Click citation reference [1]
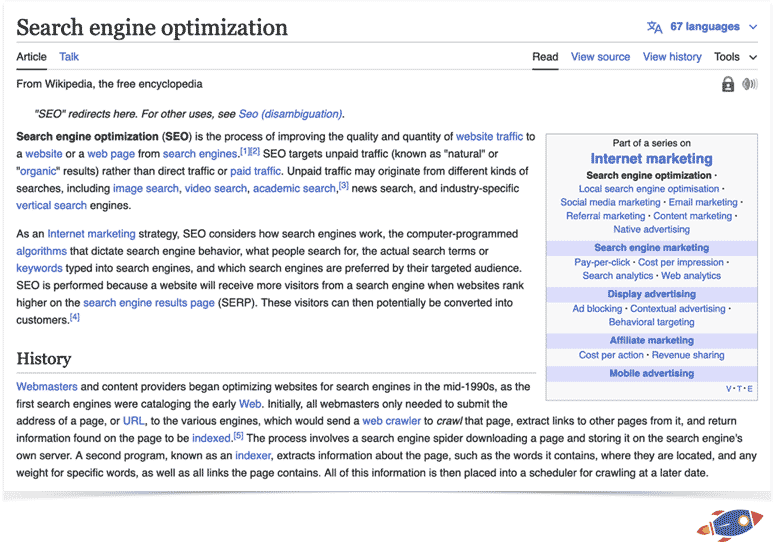This screenshot has height=542, width=774. tap(245, 152)
